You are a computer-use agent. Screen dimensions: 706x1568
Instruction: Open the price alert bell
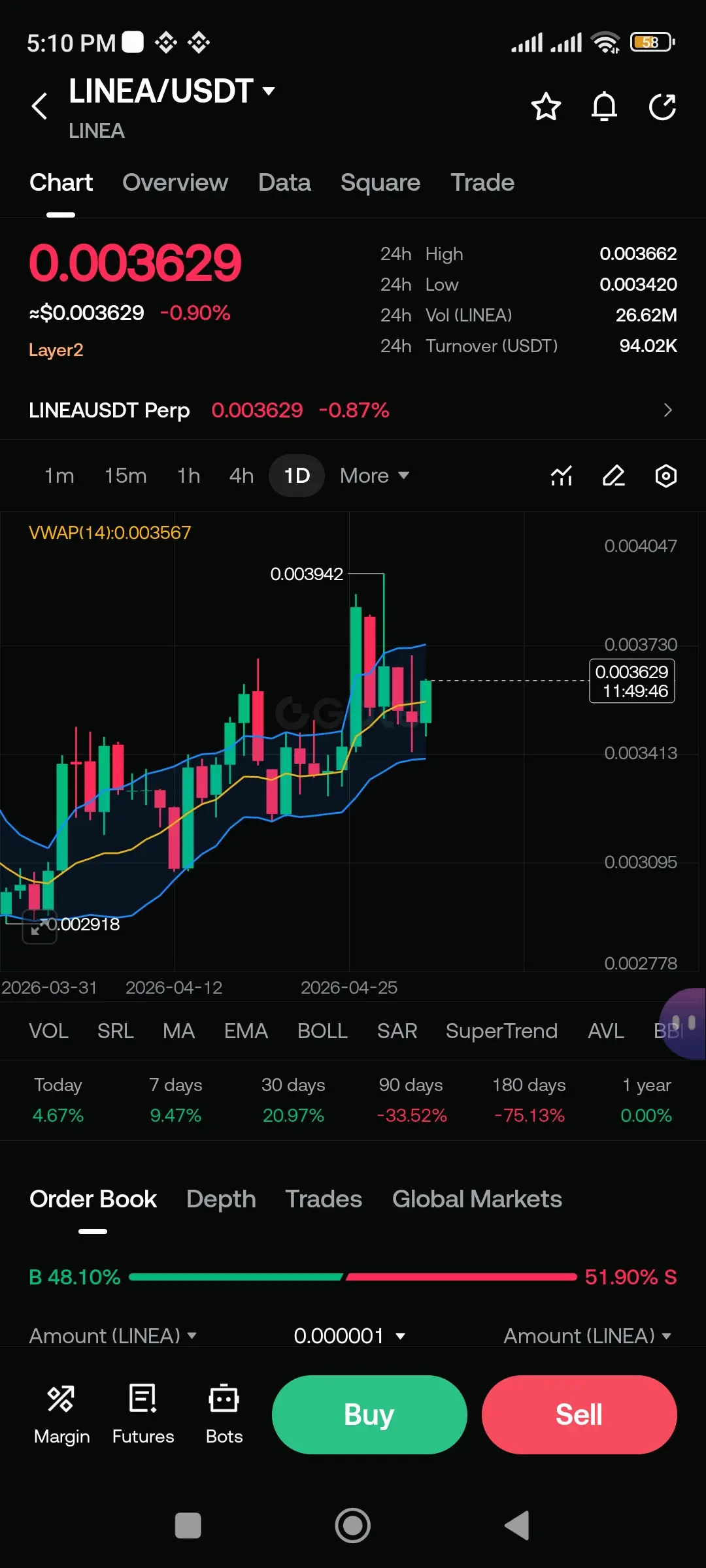click(x=604, y=106)
